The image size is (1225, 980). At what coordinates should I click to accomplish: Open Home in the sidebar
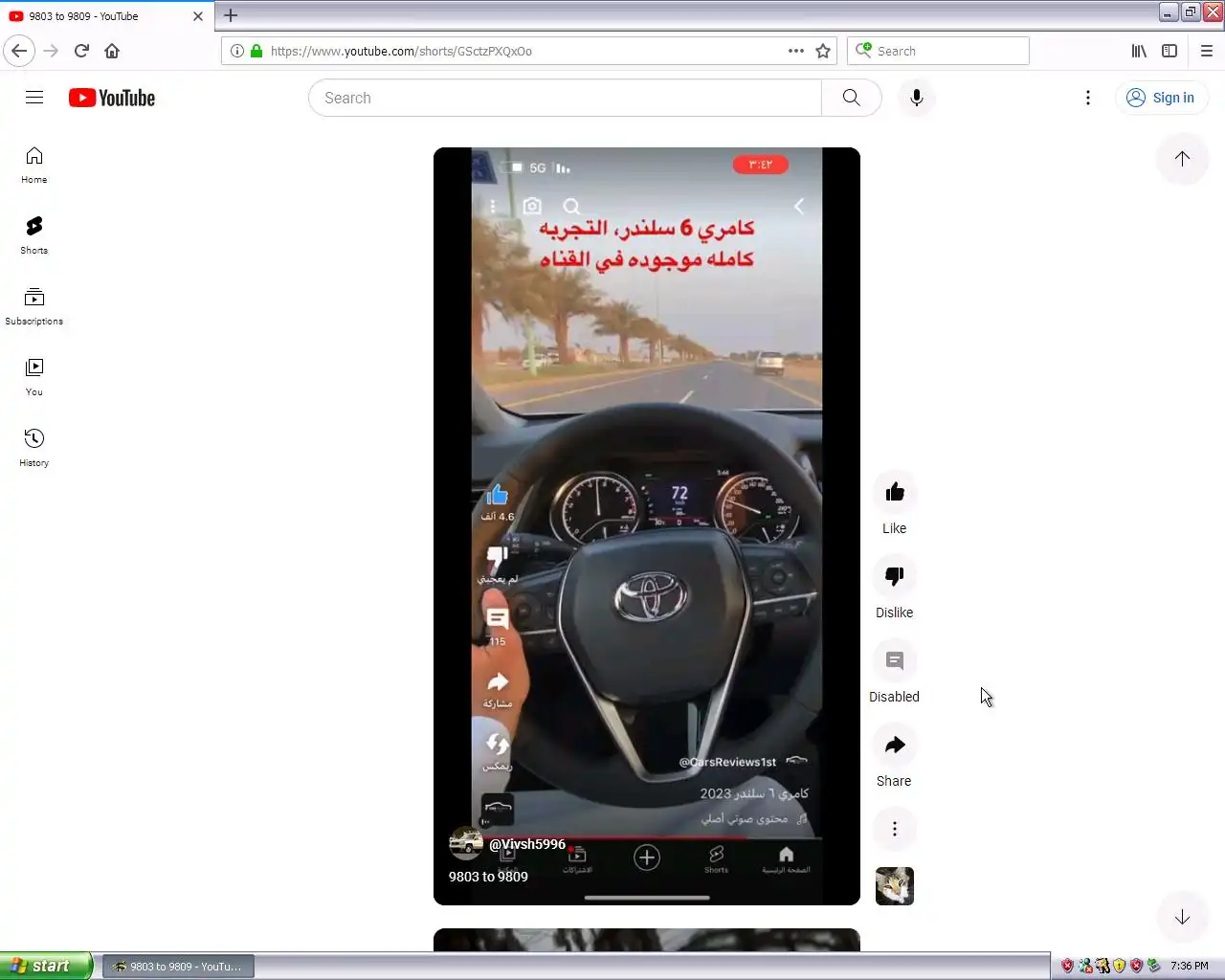pyautogui.click(x=34, y=165)
